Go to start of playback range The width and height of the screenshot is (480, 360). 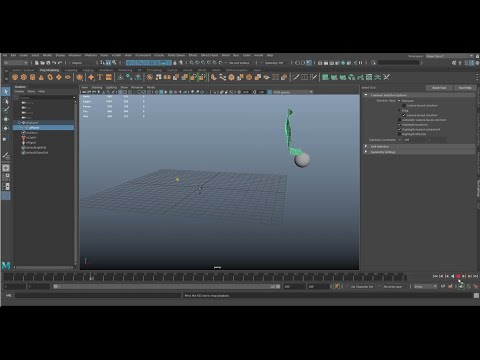click(x=435, y=276)
